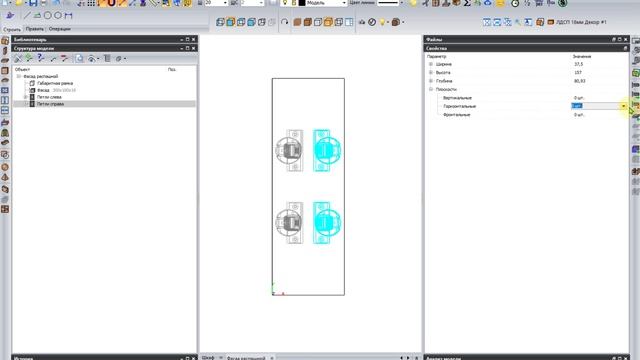Click the yellow face icon in top toolbar
Image resolution: width=640 pixels, height=360 pixels.
click(x=500, y=3)
